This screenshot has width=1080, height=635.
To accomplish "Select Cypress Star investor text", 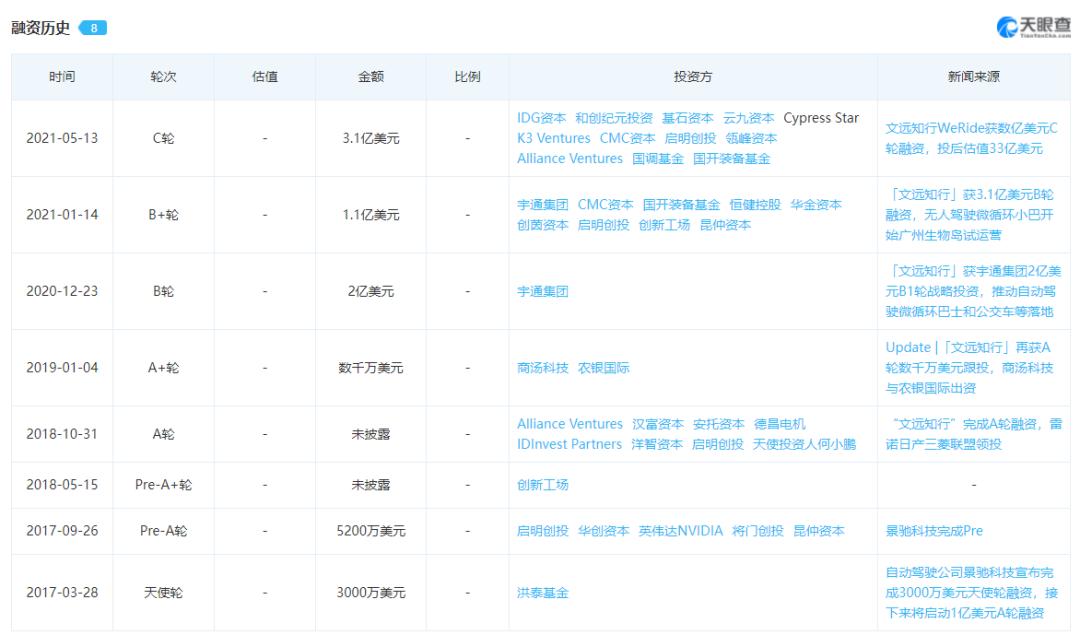I will pyautogui.click(x=821, y=118).
